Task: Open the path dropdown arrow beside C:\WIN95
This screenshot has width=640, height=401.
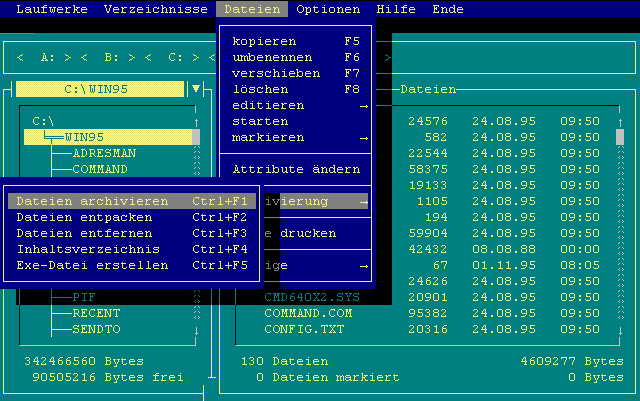Action: (196, 89)
